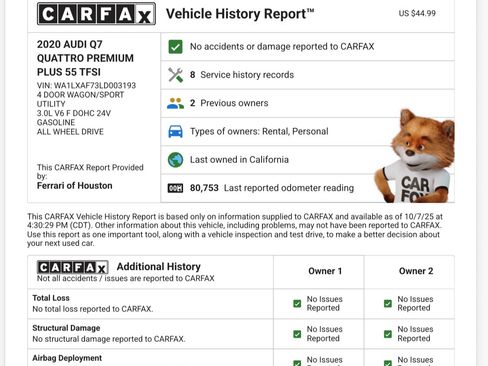488x366 pixels.
Task: Click the green no-accidents checkmark icon
Action: [x=175, y=47]
